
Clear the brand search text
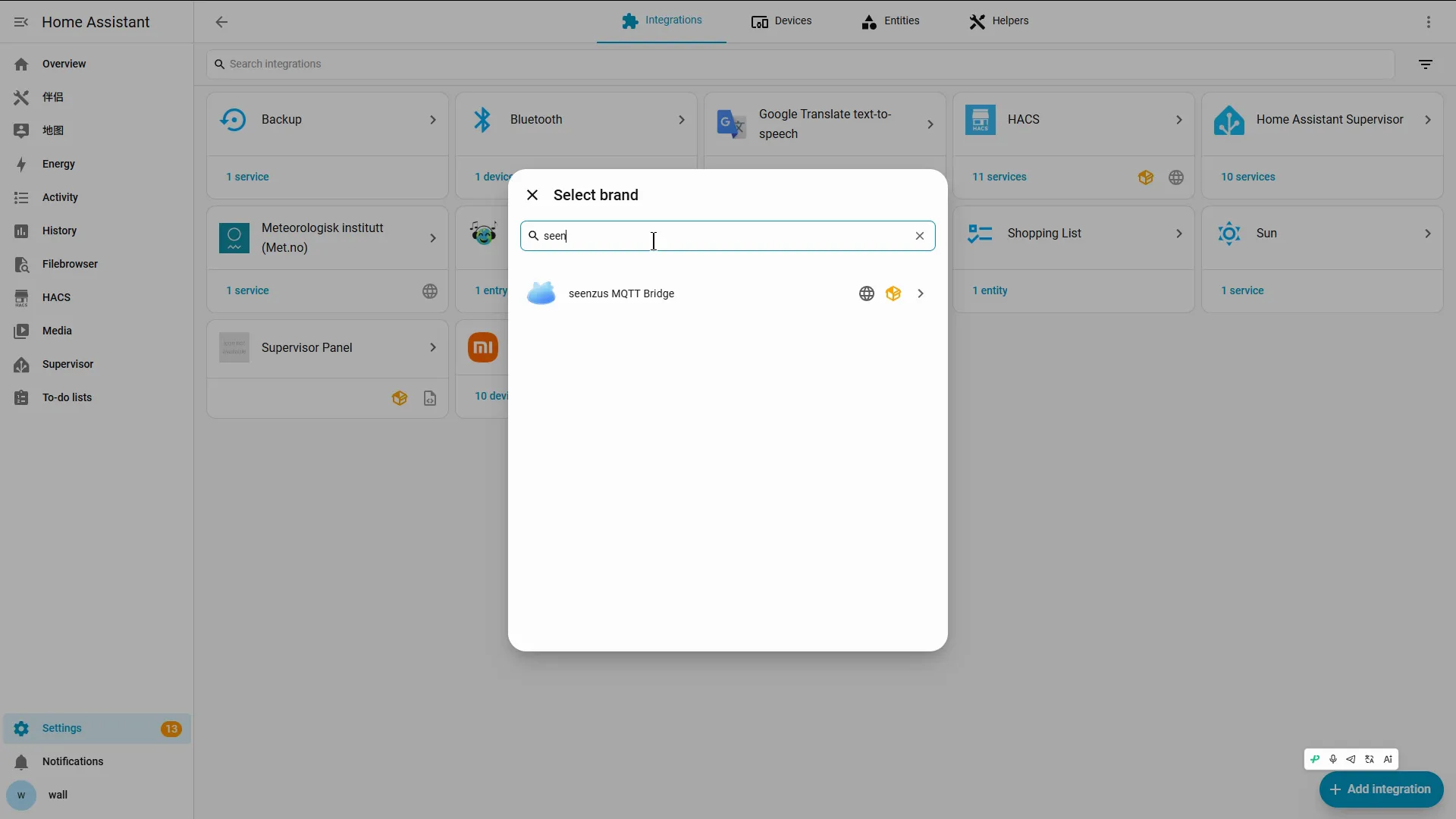click(920, 236)
